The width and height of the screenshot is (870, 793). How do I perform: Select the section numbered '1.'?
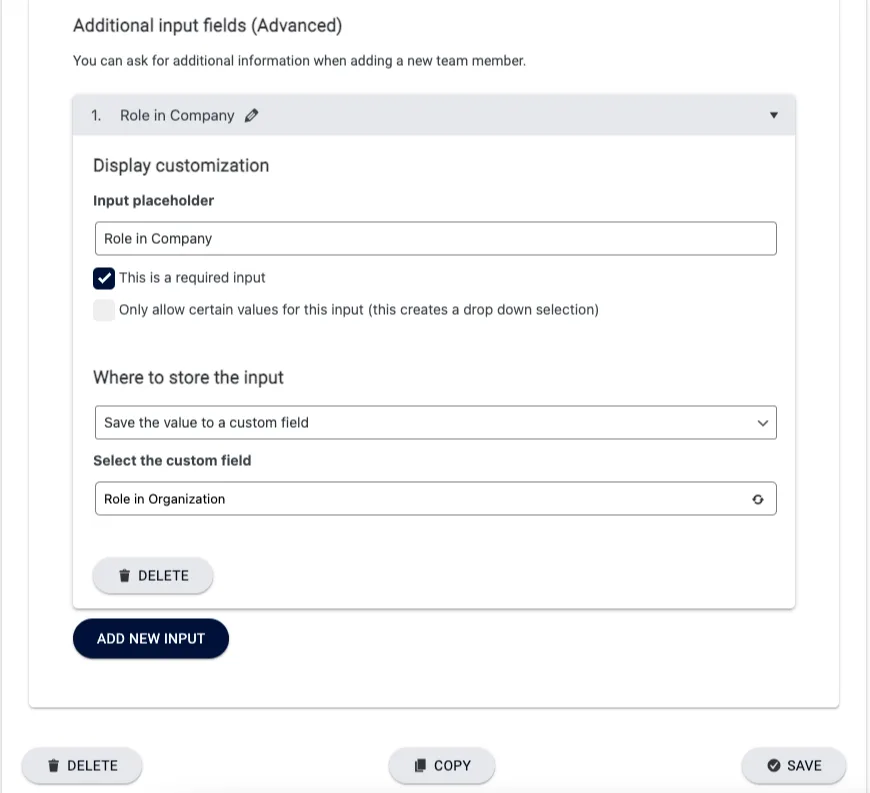coord(95,115)
